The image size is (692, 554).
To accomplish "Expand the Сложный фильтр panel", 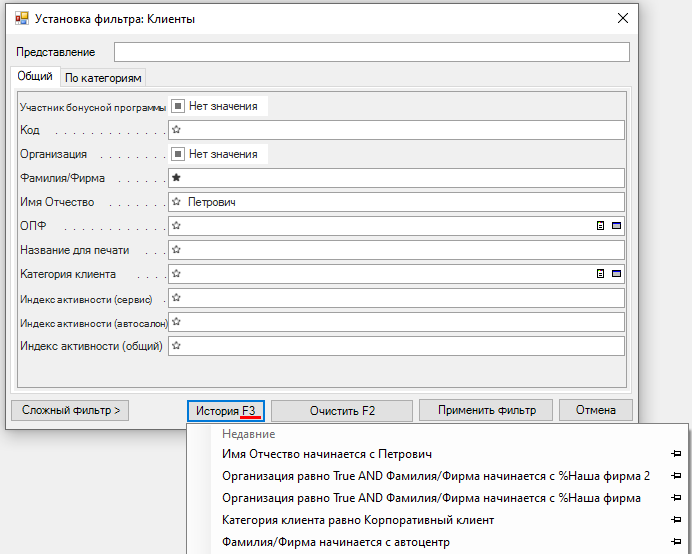I will (69, 410).
